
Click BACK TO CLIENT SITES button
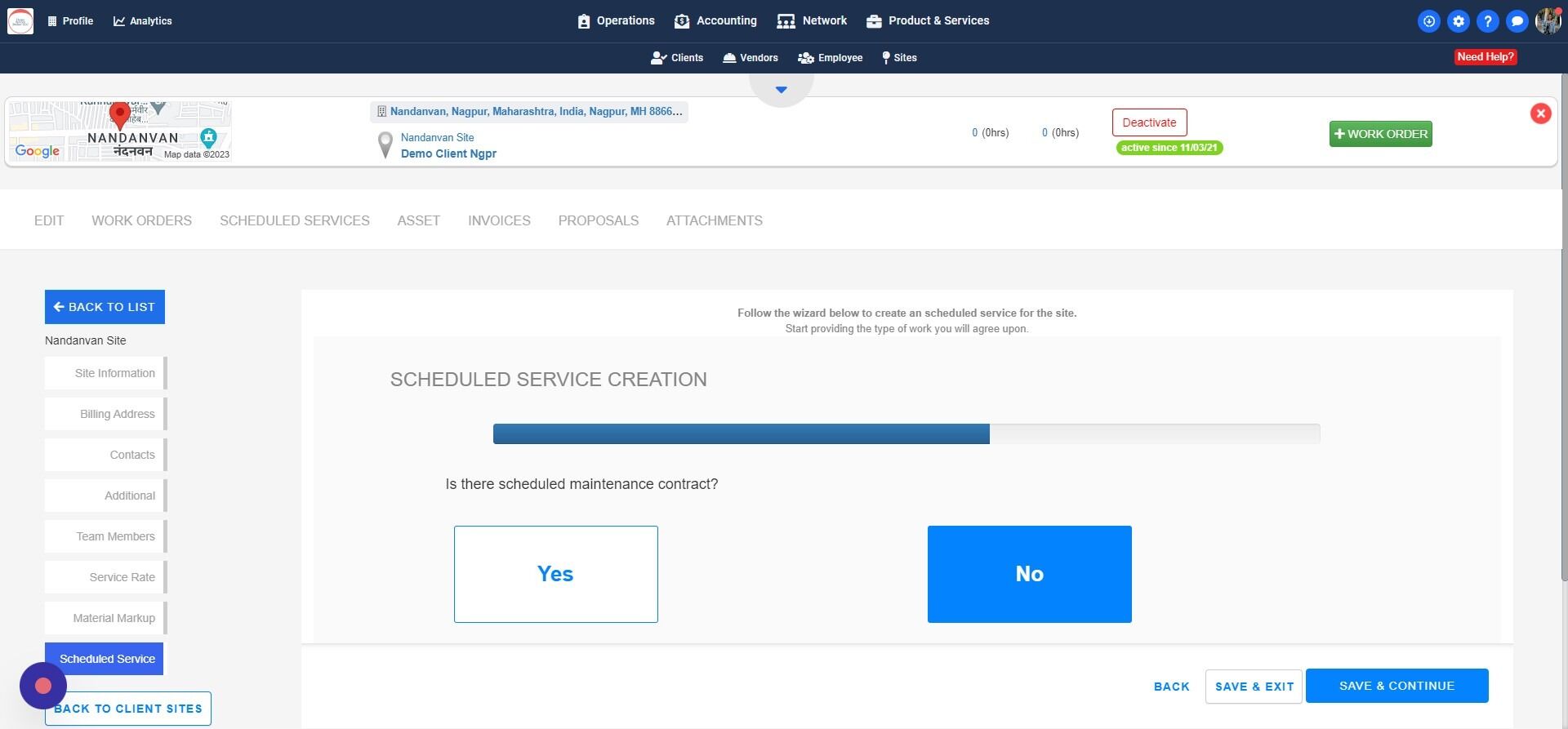(x=128, y=709)
